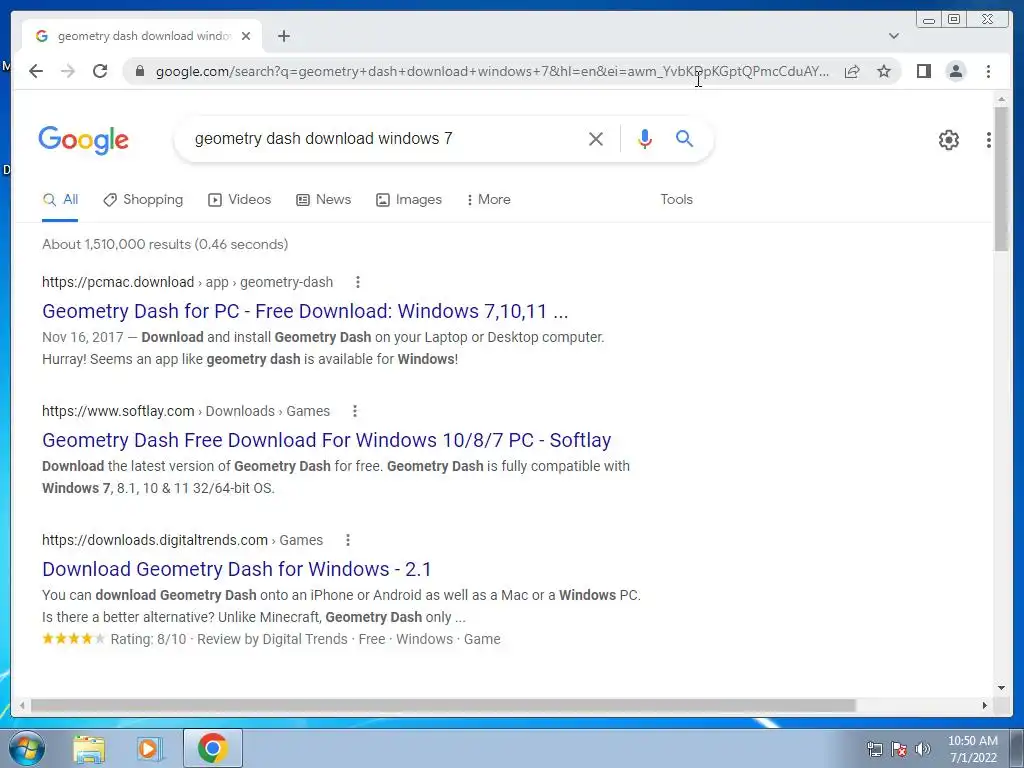Viewport: 1024px width, 768px height.
Task: Switch to the News tab
Action: pos(323,200)
